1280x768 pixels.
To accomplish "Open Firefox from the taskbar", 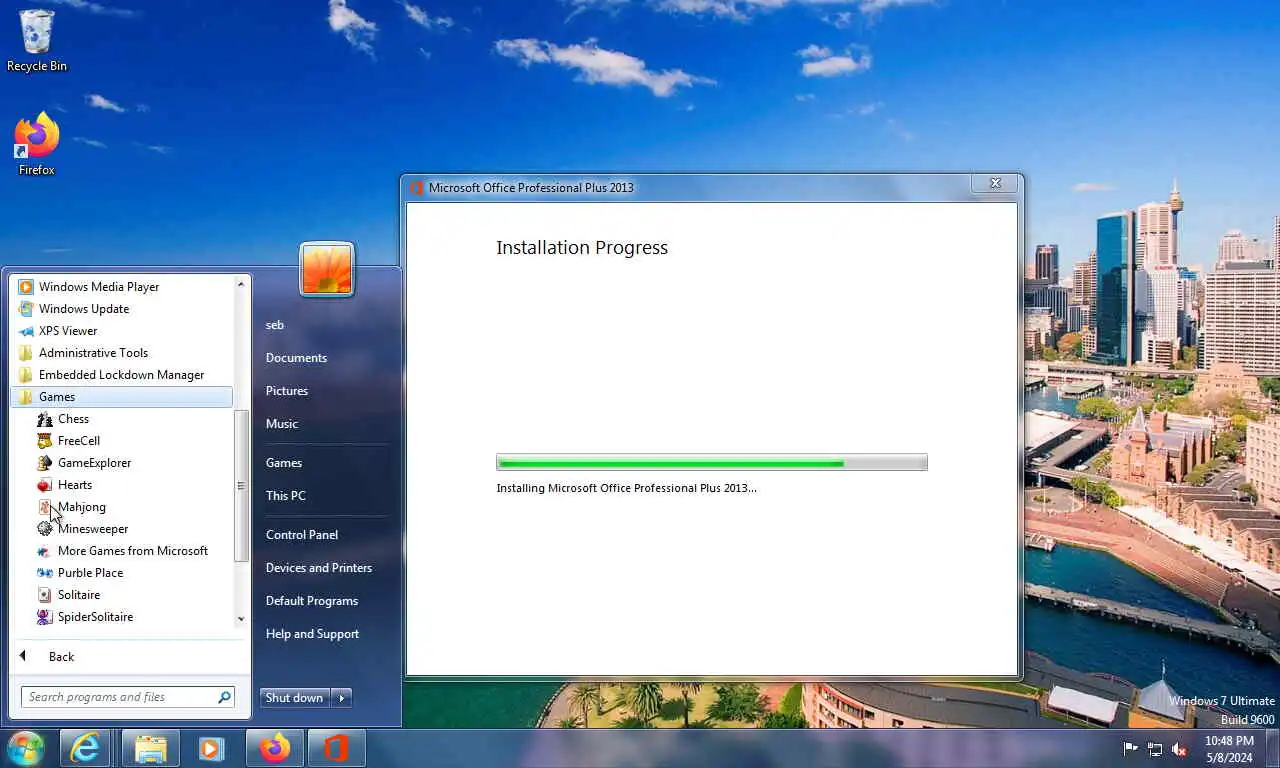I will coord(275,748).
